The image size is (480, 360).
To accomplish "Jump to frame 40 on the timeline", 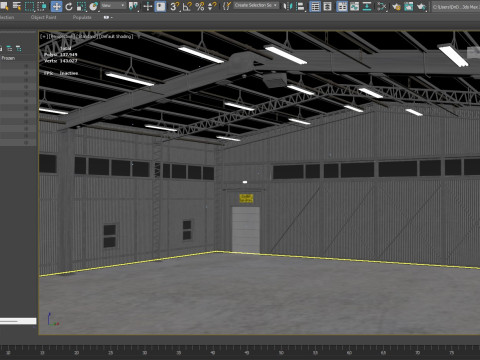I will 213,353.
